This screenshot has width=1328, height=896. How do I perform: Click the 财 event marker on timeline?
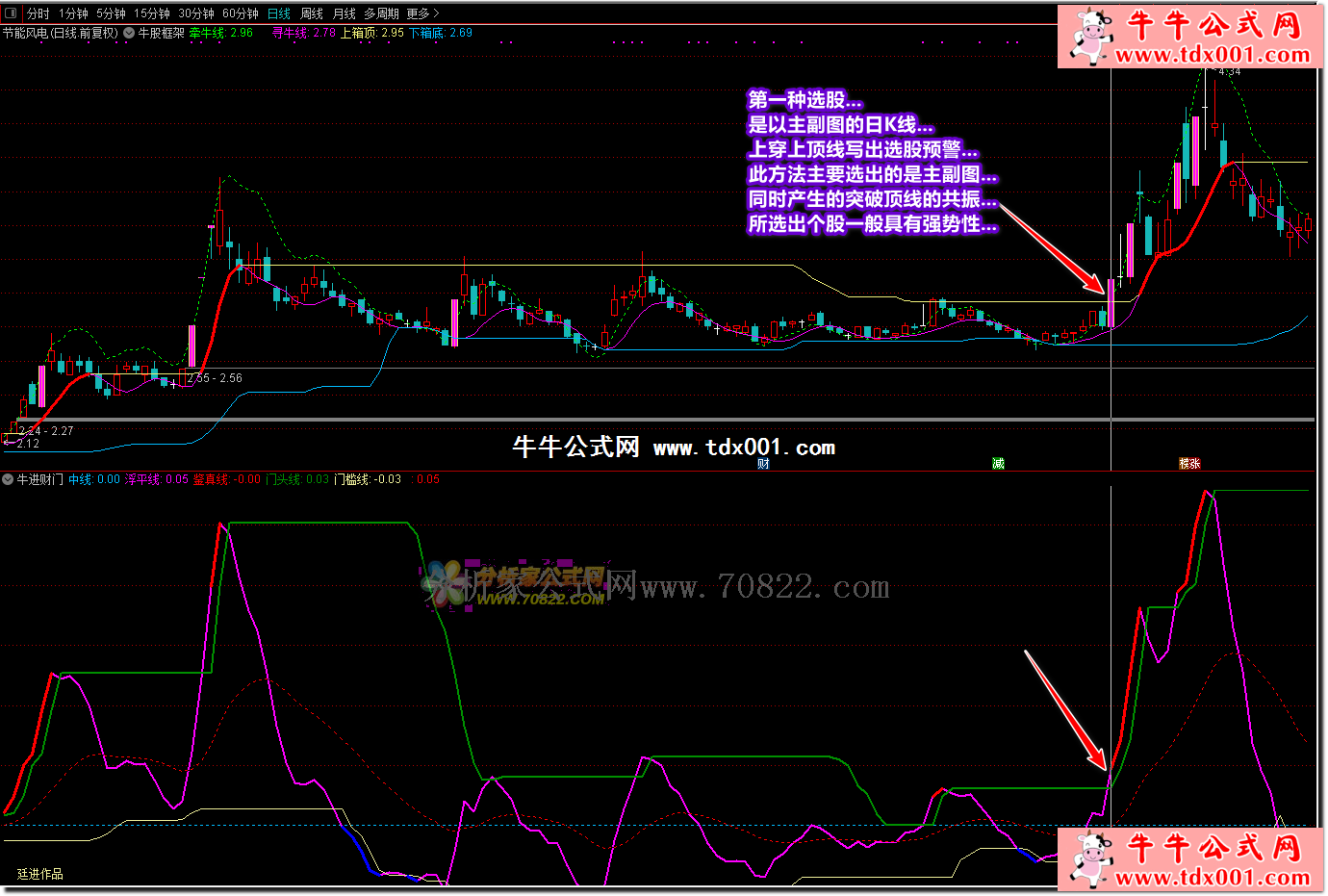763,464
